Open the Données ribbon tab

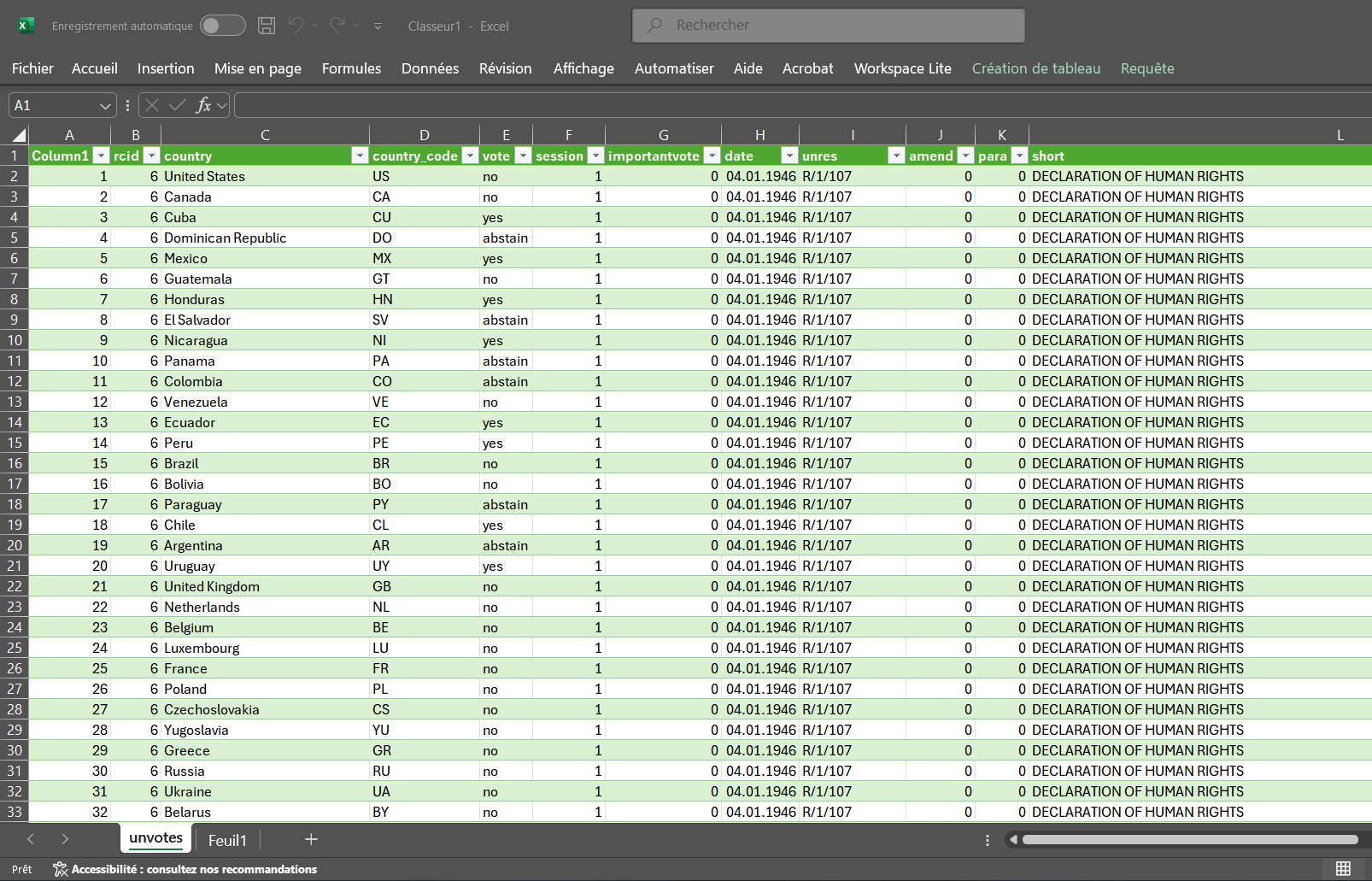430,68
